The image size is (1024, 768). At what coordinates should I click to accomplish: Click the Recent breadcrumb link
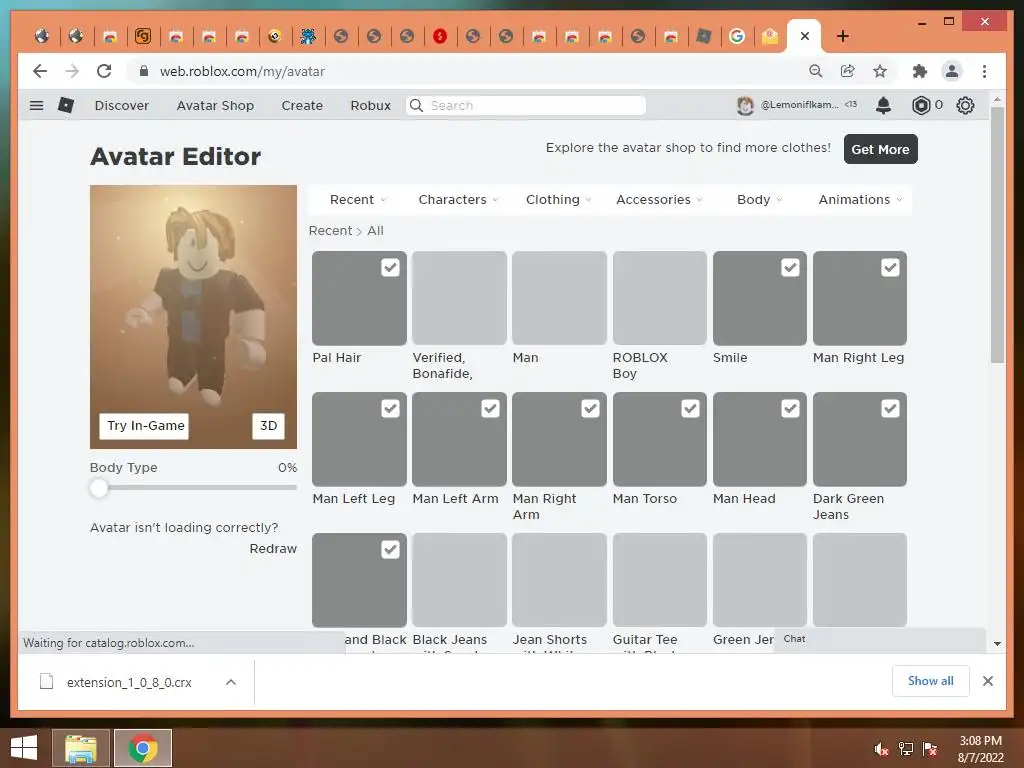pyautogui.click(x=330, y=231)
